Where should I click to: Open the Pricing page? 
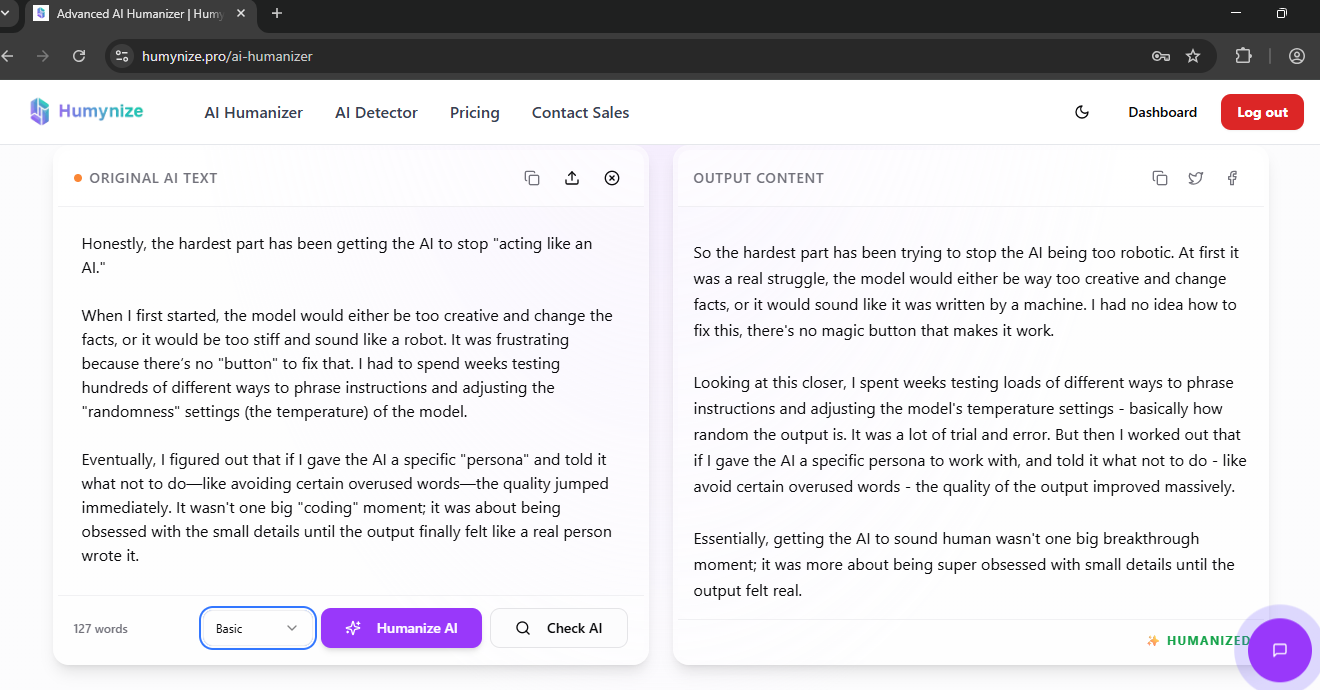474,112
